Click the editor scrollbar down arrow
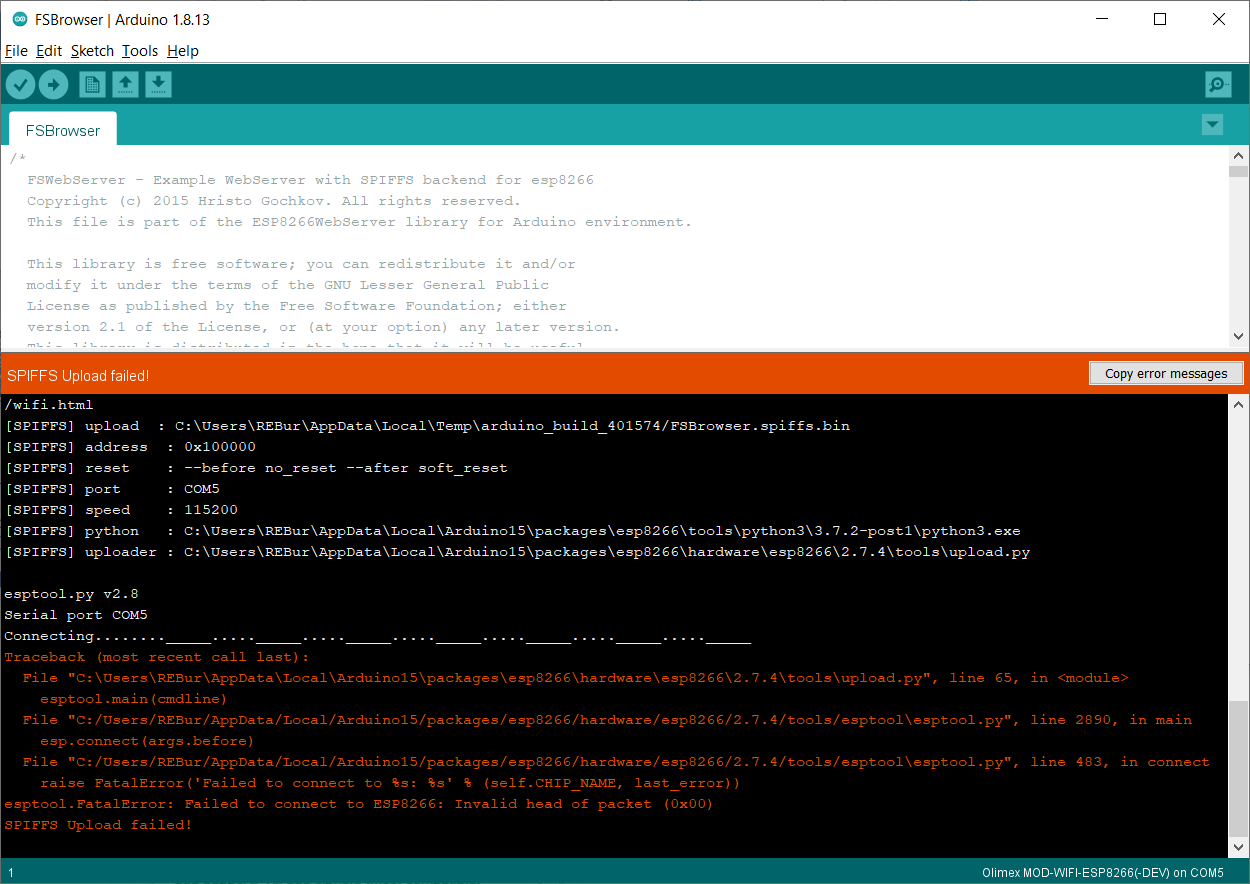Image resolution: width=1250 pixels, height=884 pixels. coord(1239,337)
